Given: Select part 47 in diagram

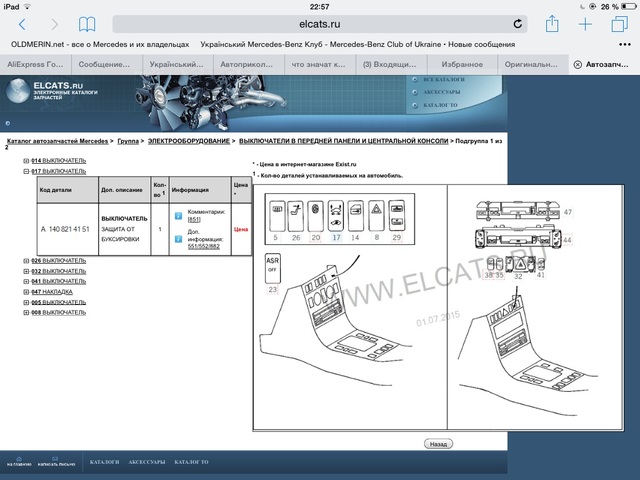Looking at the screenshot, I should coord(518,210).
